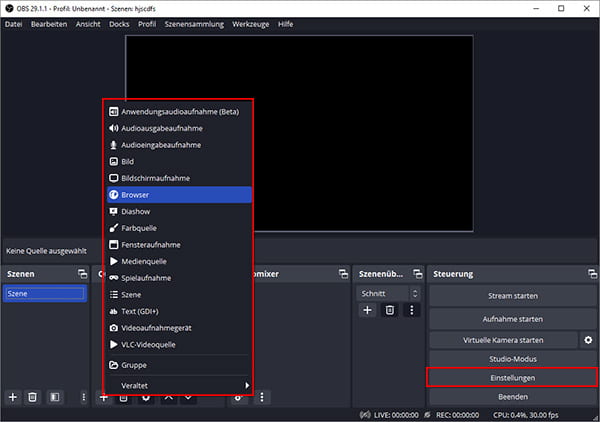Remove the selected scene via trash
The height and width of the screenshot is (422, 600).
[33, 397]
